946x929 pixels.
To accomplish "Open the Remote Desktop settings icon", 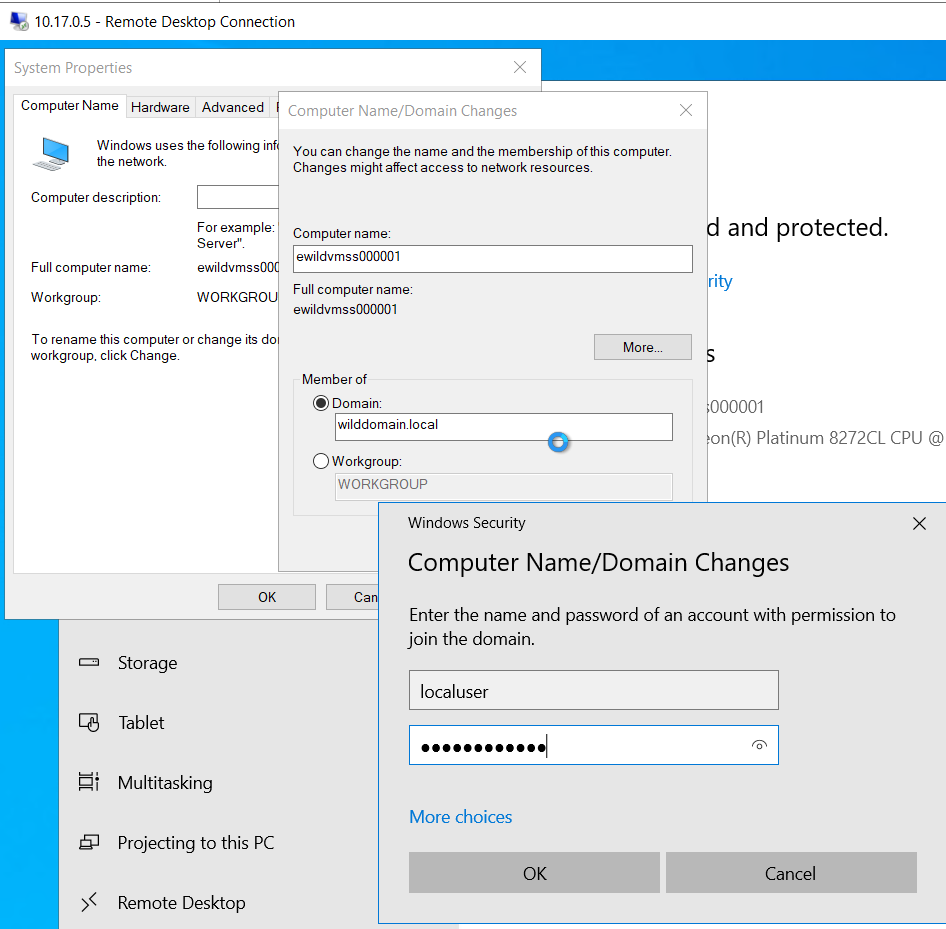I will pos(89,902).
